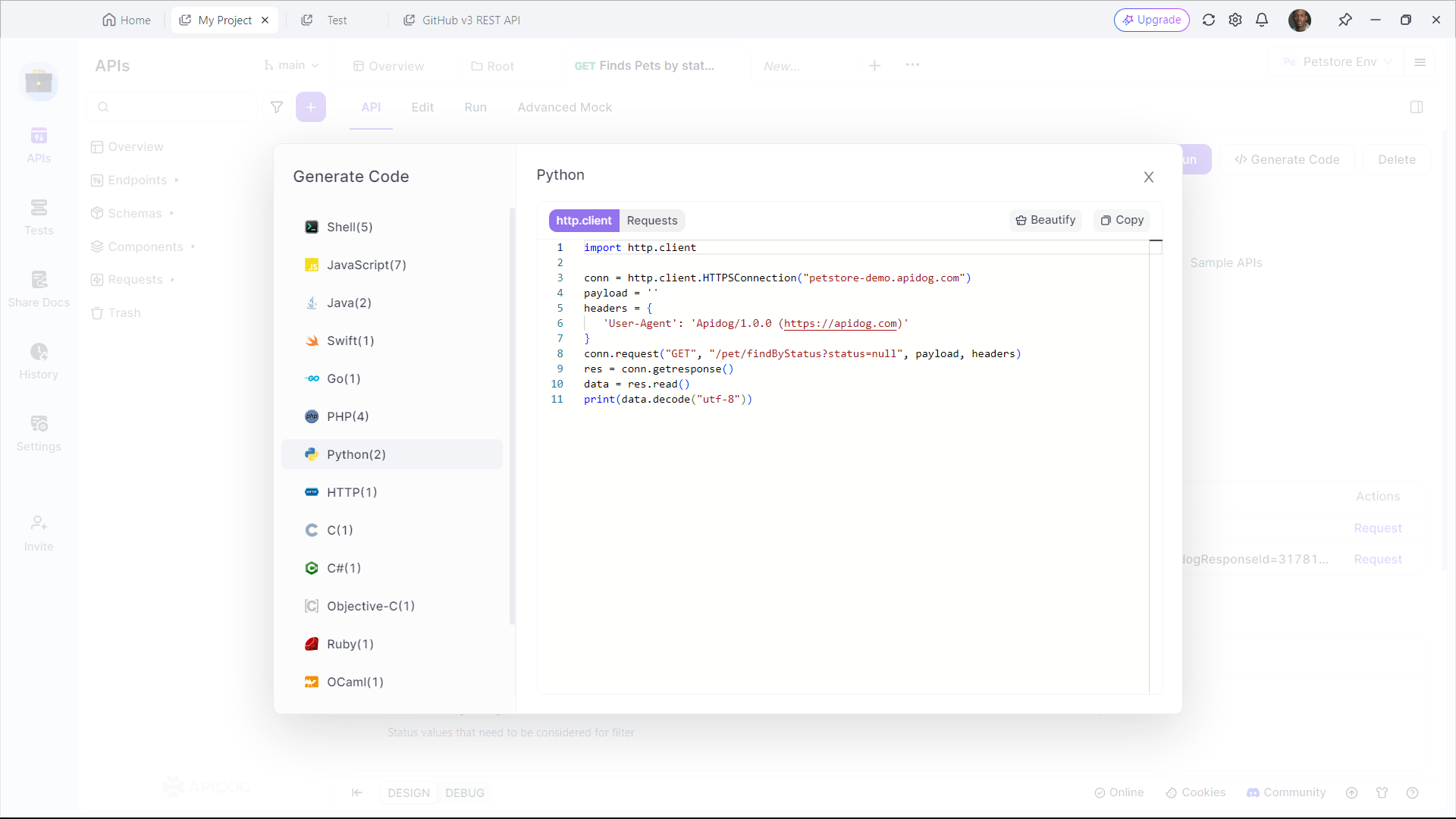This screenshot has height=819, width=1456.
Task: Open History in sidebar
Action: click(39, 361)
